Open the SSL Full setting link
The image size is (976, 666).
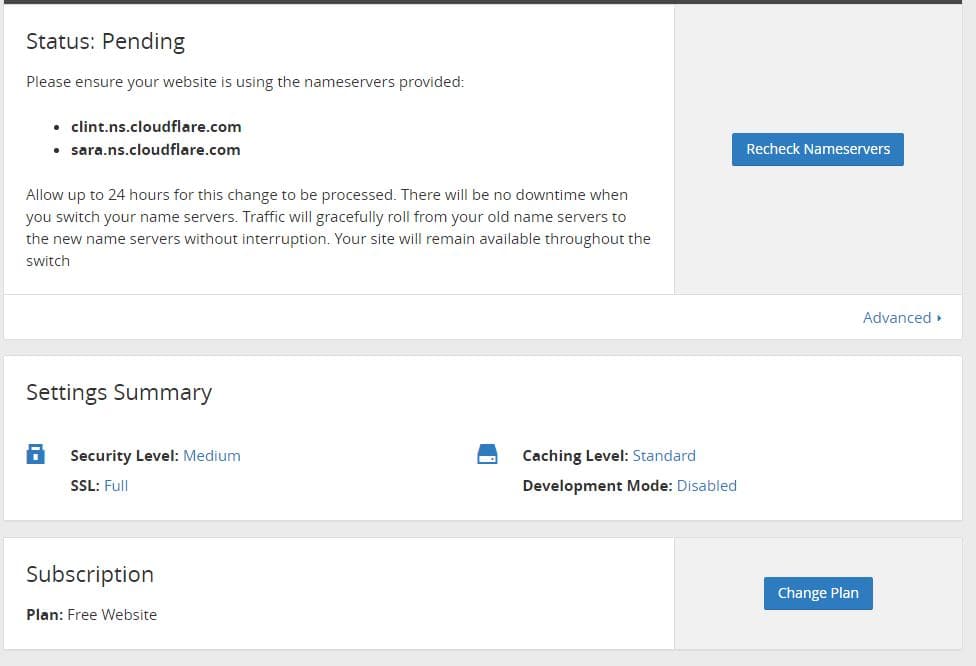coord(116,485)
